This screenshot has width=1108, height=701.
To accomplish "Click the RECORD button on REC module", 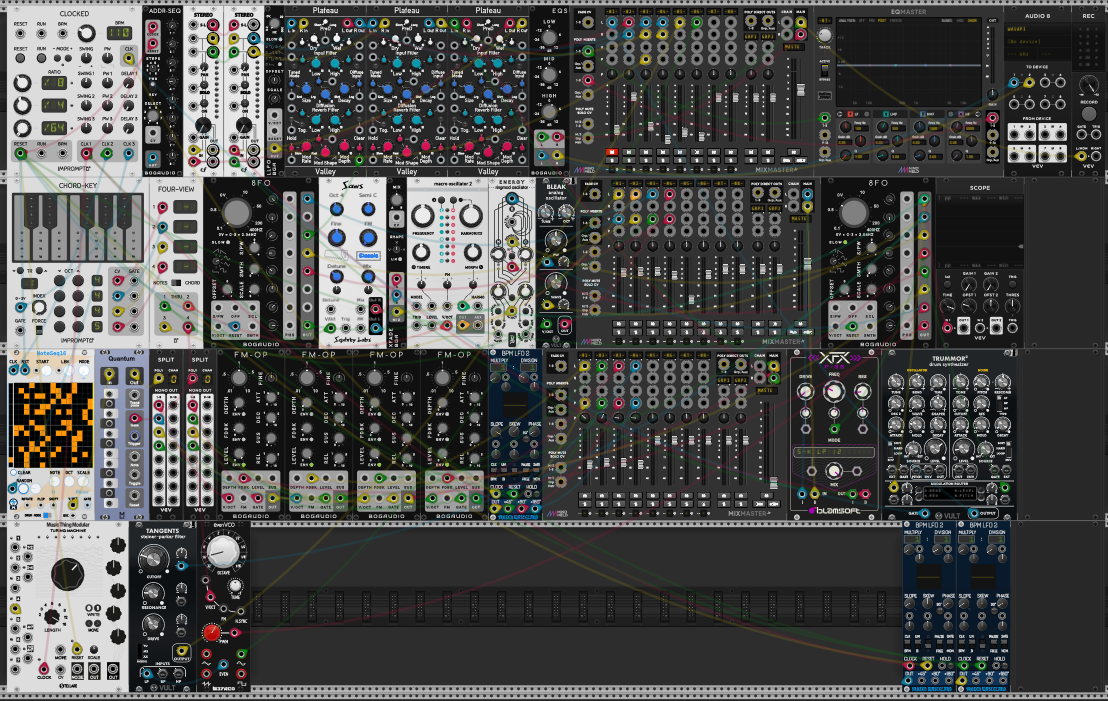I will click(x=1088, y=112).
